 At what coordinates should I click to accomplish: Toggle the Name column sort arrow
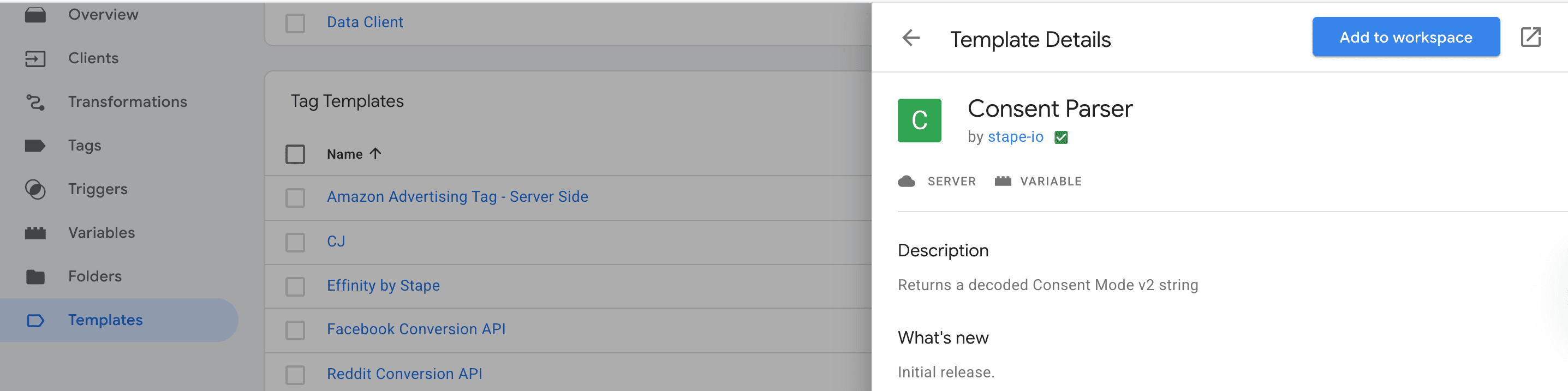(x=375, y=154)
